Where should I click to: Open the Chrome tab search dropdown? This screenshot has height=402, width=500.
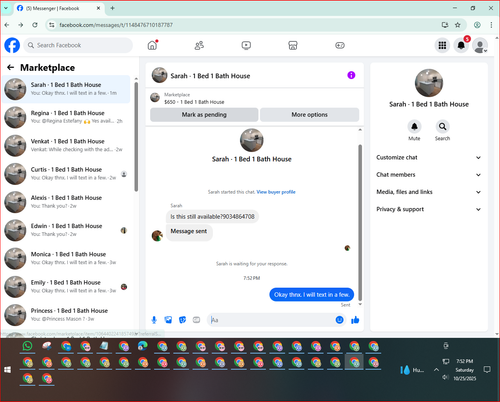pos(6,8)
